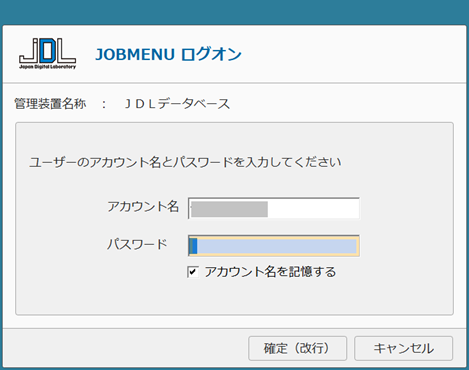Click empty footer area left of 確定（改行）
This screenshot has width=469, height=370.
tap(125, 348)
